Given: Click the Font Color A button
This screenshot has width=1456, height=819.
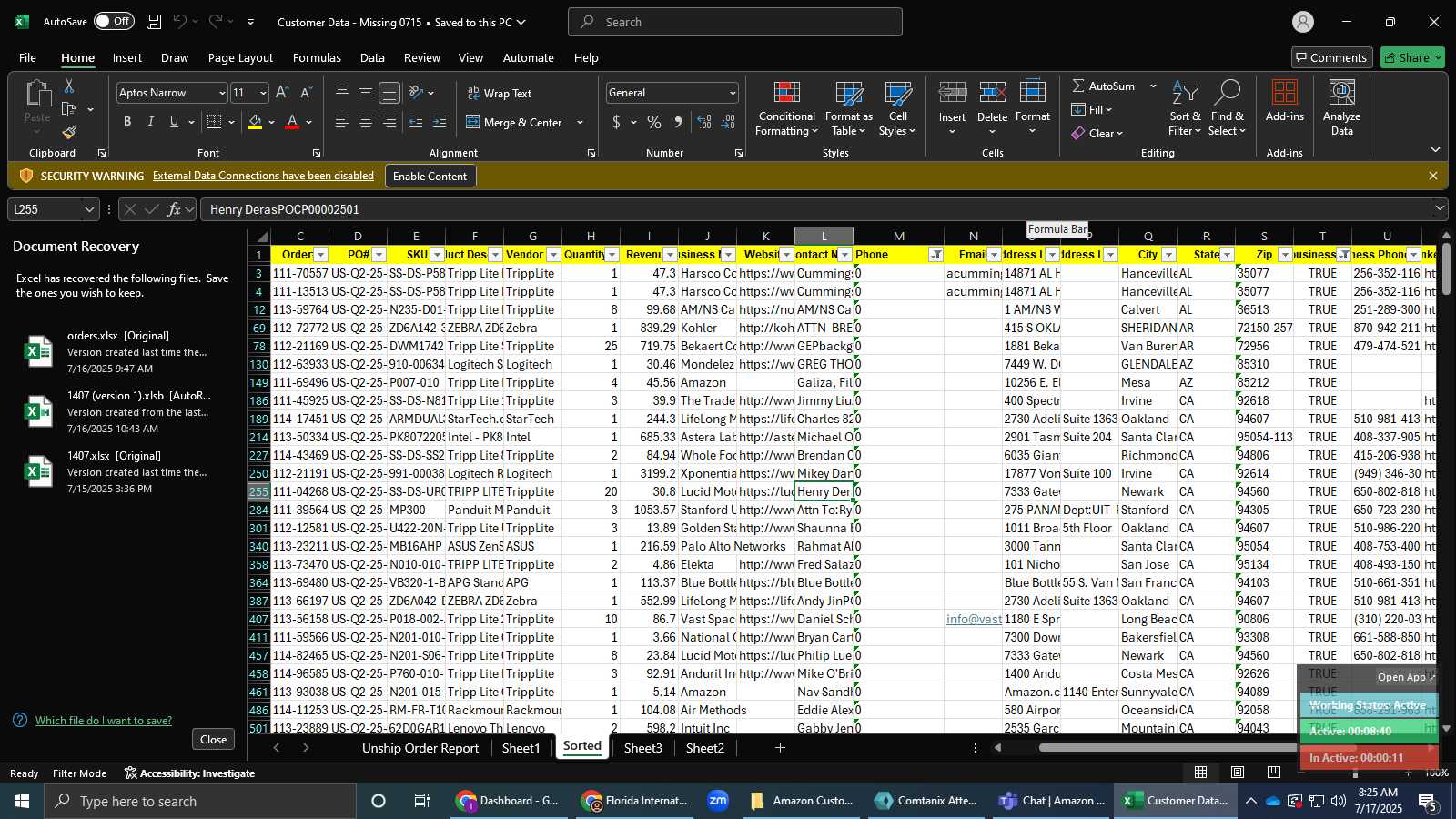Looking at the screenshot, I should (x=292, y=122).
